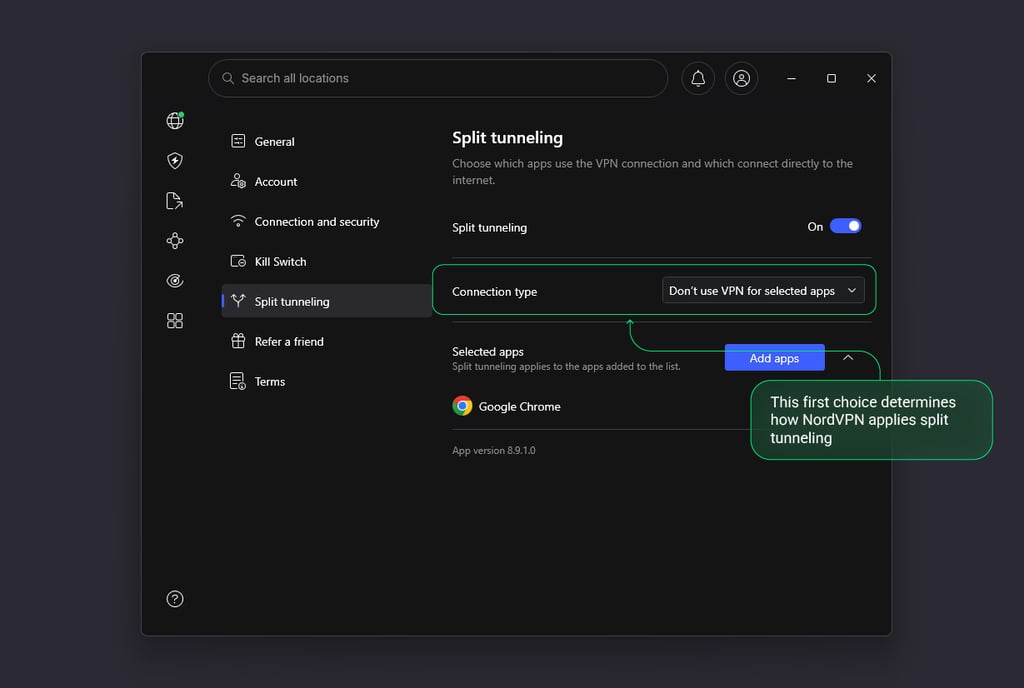The width and height of the screenshot is (1024, 688).
Task: Close the NordVPN window
Action: [x=871, y=78]
